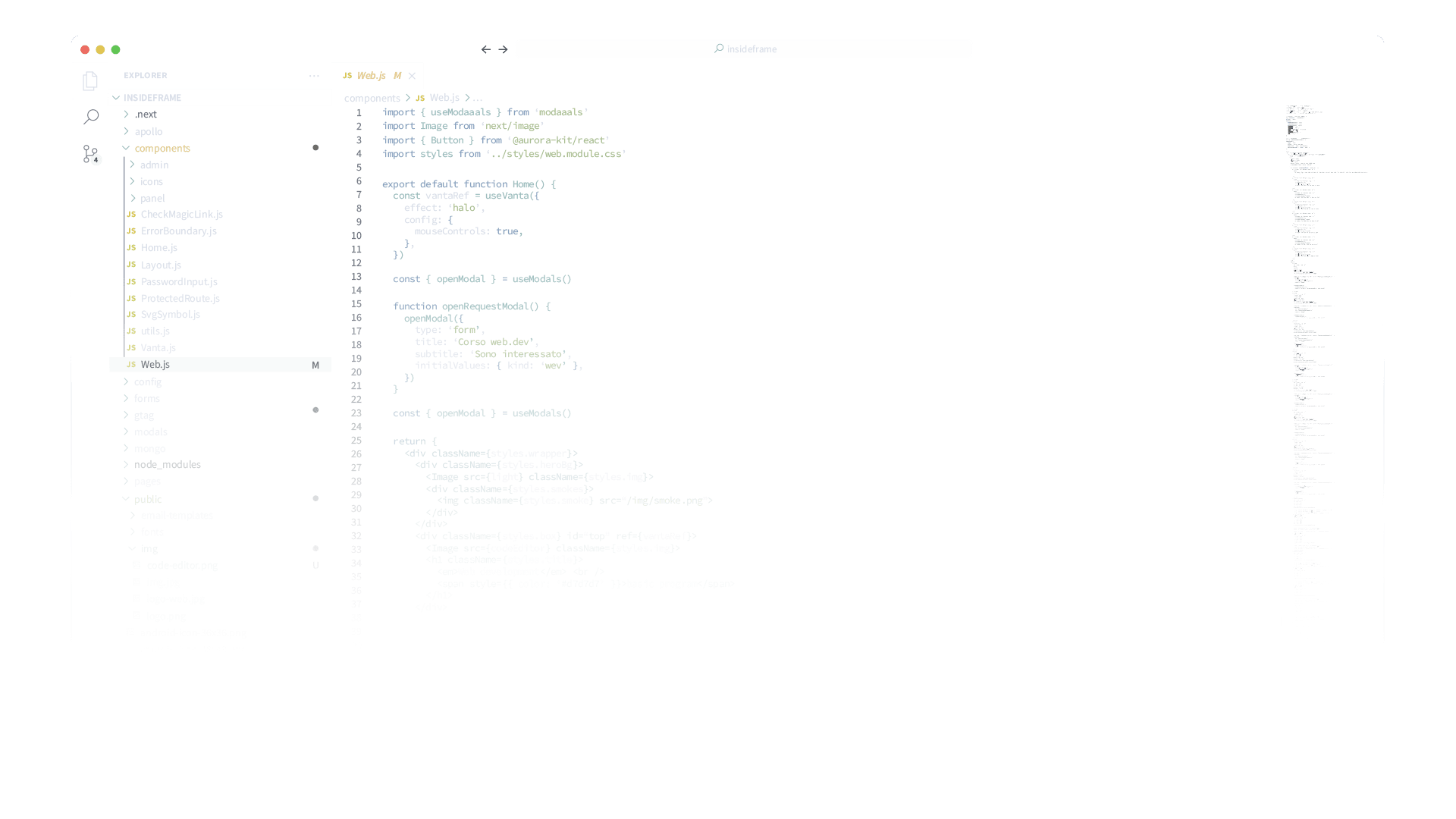Click the insideframe command search box
The width and height of the screenshot is (1456, 819).
point(745,49)
